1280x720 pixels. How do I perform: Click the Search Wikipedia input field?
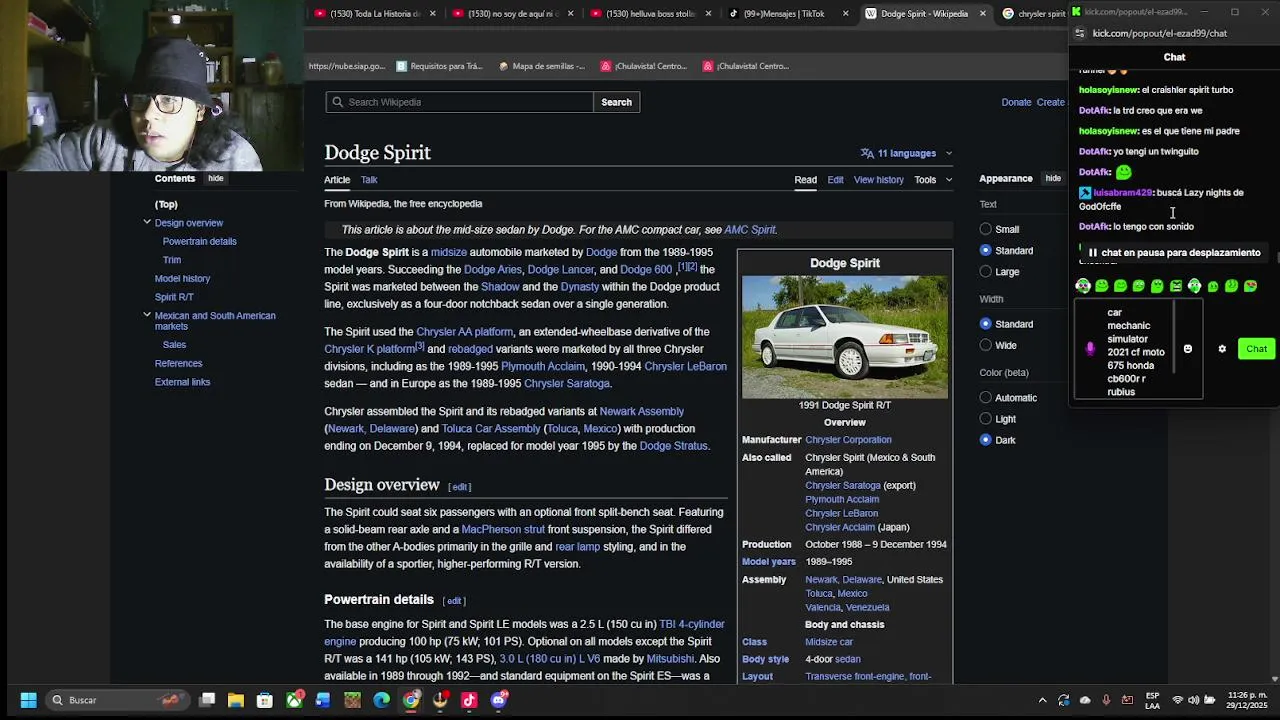459,102
